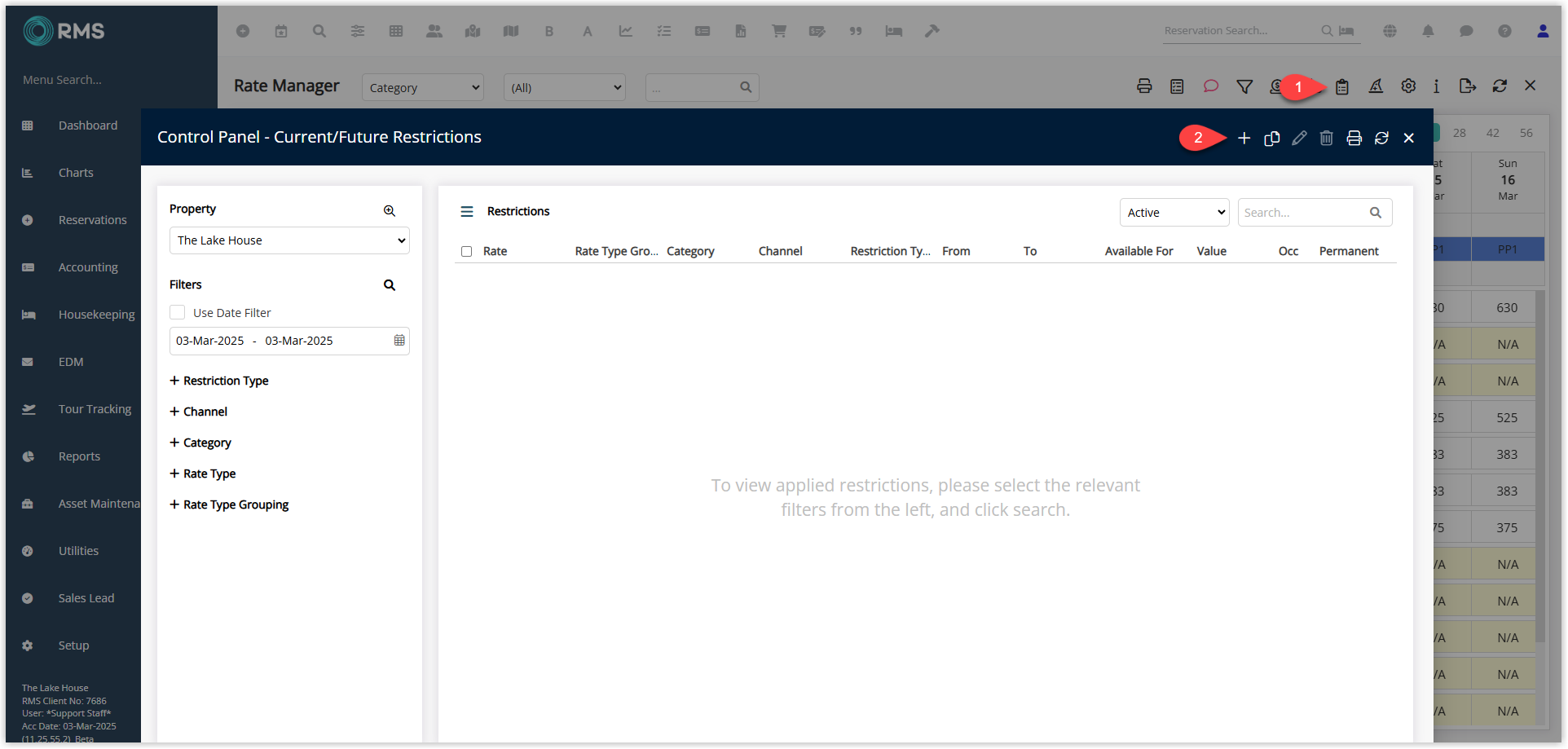
Task: Open notifications bell icon
Action: coord(1428,31)
